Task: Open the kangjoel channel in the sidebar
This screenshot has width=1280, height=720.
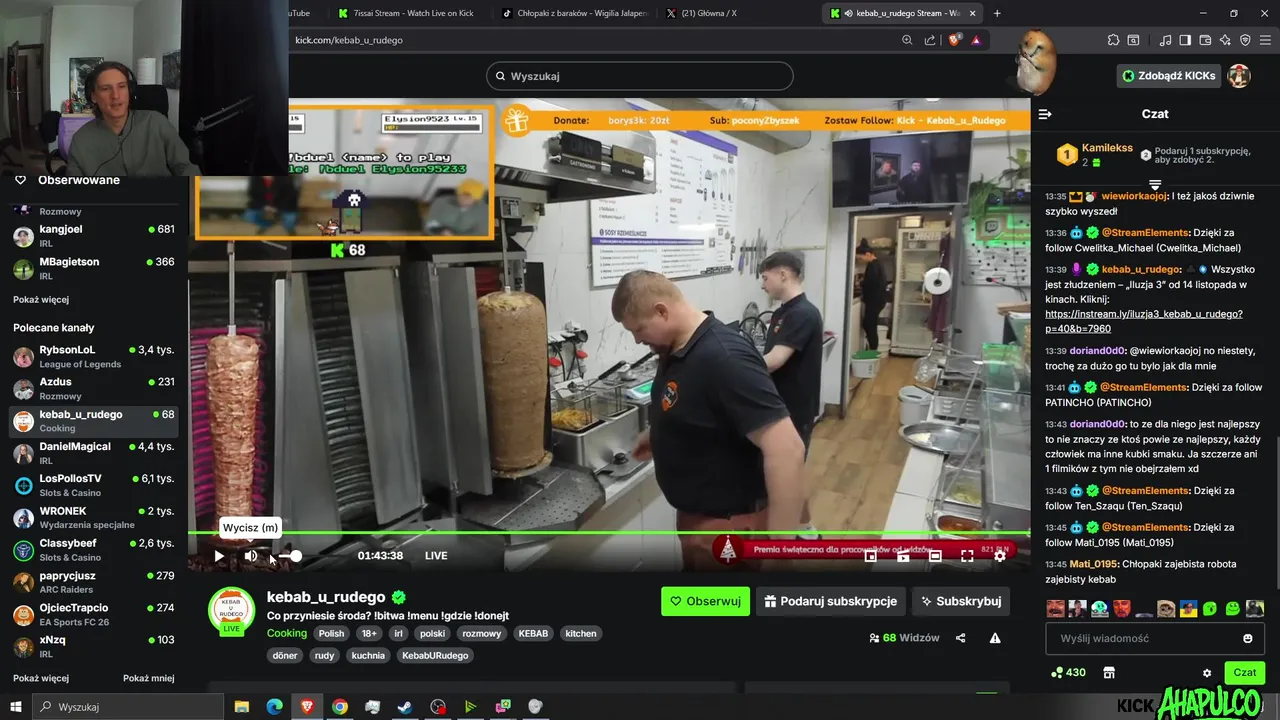Action: [94, 236]
